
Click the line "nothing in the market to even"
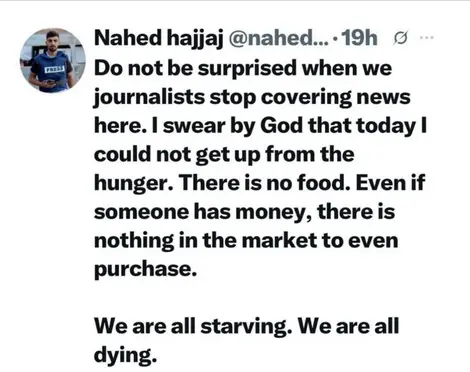pos(246,241)
